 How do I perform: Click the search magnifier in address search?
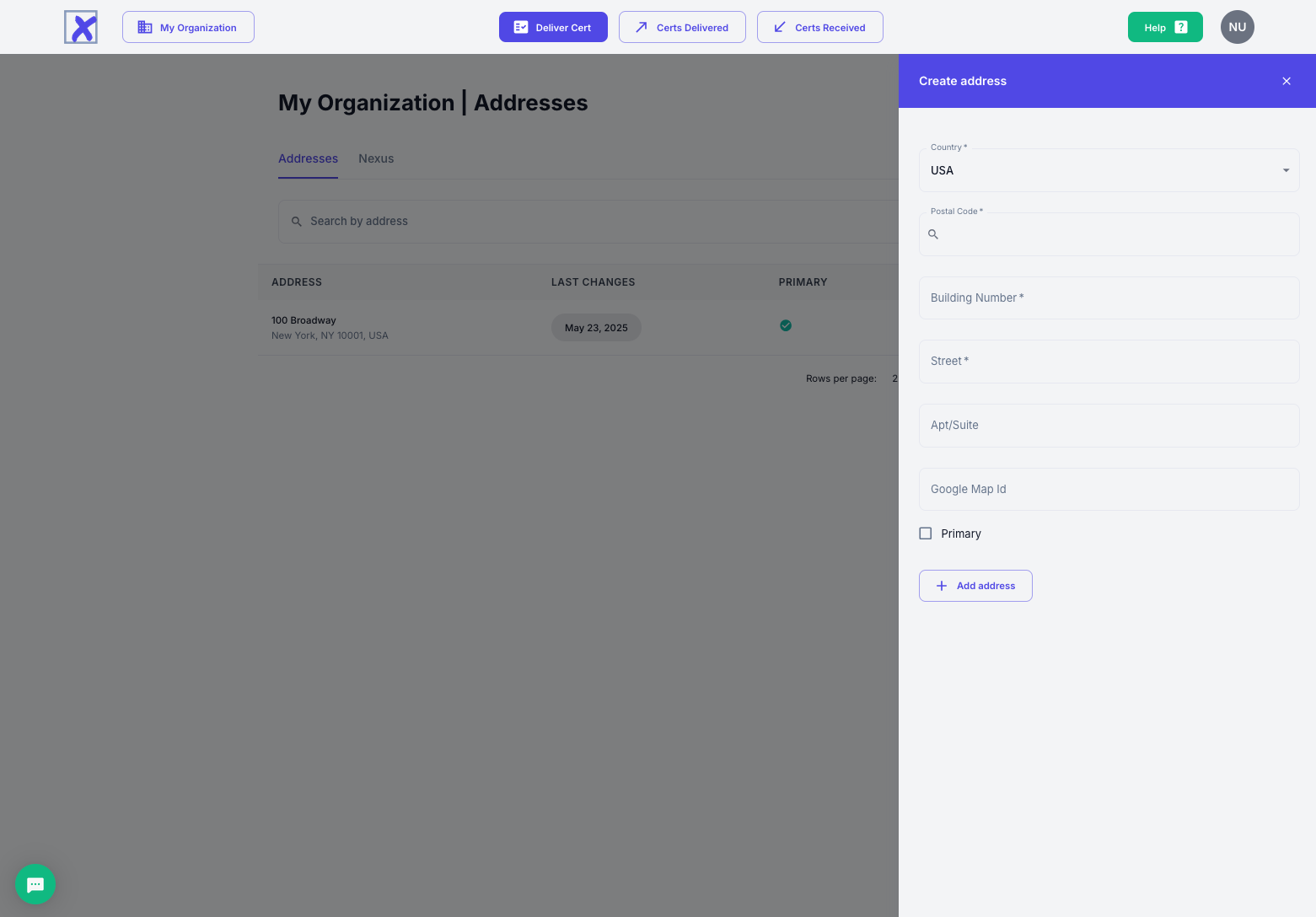297,222
